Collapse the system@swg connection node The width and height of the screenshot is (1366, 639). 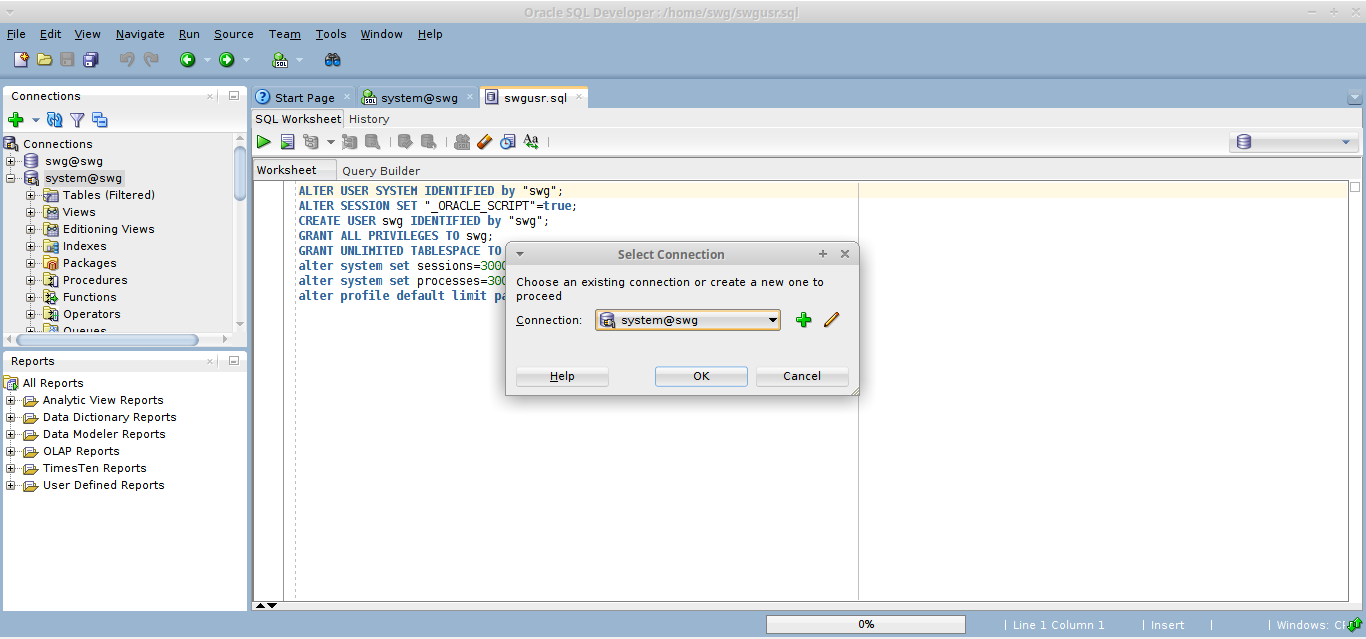tap(11, 178)
